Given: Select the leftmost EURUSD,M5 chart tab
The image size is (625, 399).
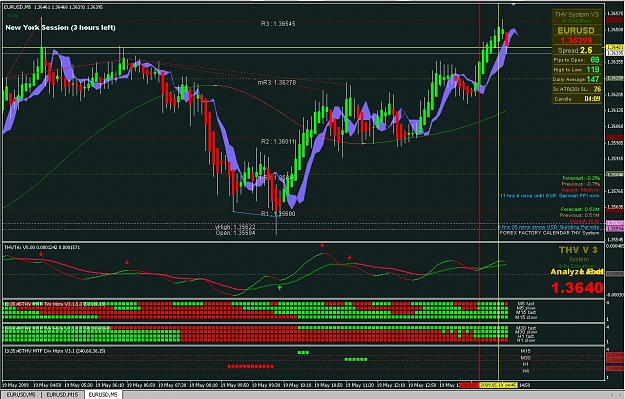Looking at the screenshot, I should point(21,395).
